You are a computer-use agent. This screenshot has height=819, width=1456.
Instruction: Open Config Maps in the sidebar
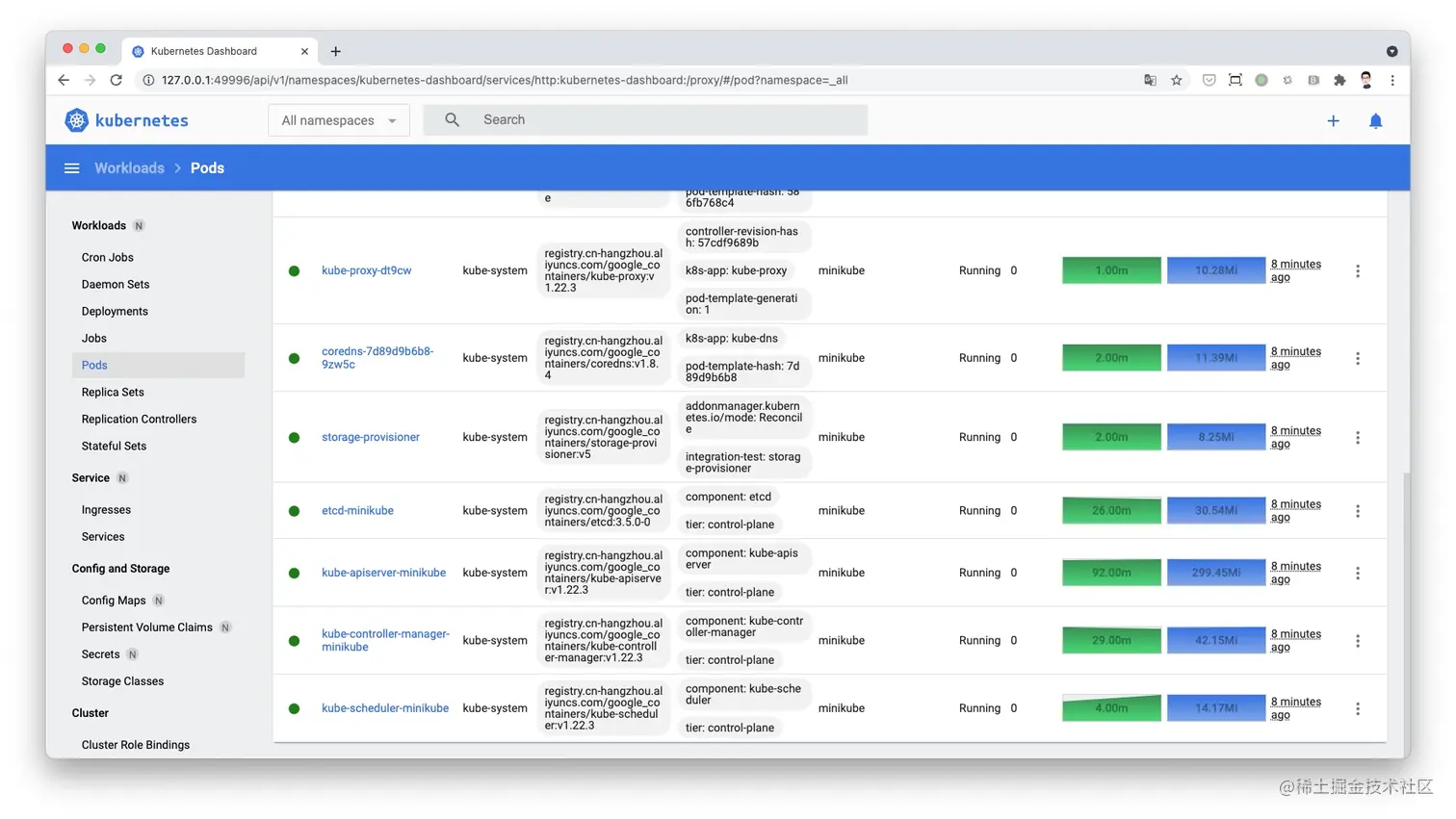pyautogui.click(x=114, y=600)
